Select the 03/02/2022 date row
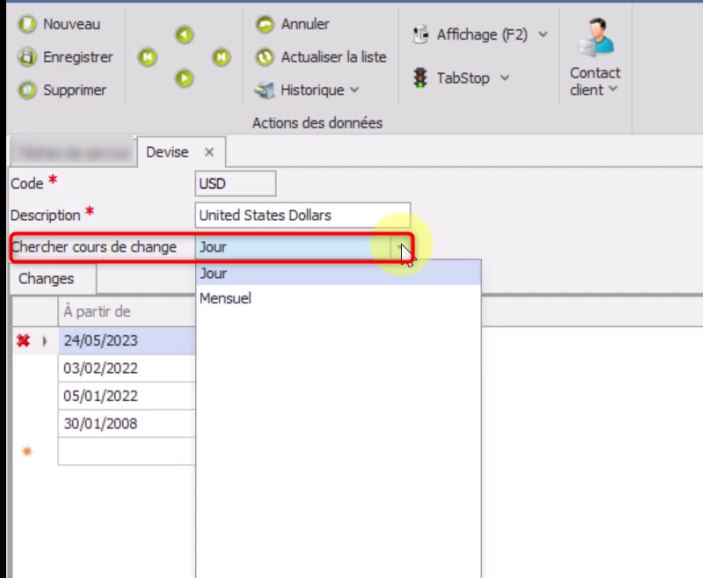Screen dimensions: 703x578 (127, 369)
